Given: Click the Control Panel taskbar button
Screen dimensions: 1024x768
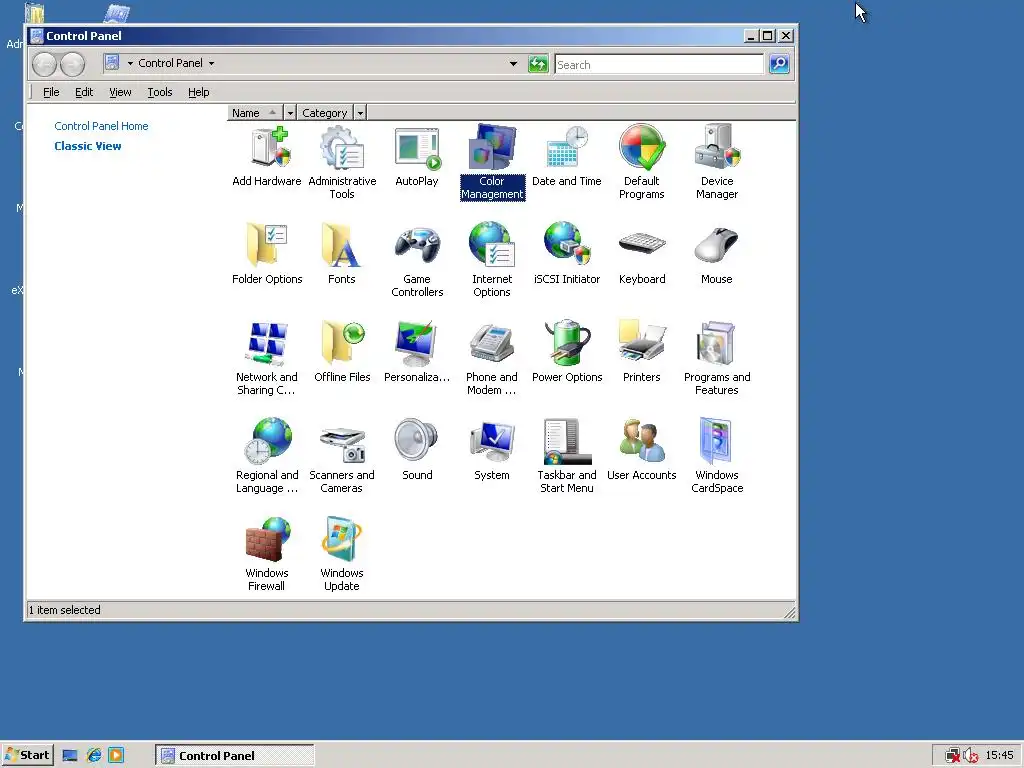Looking at the screenshot, I should click(234, 756).
